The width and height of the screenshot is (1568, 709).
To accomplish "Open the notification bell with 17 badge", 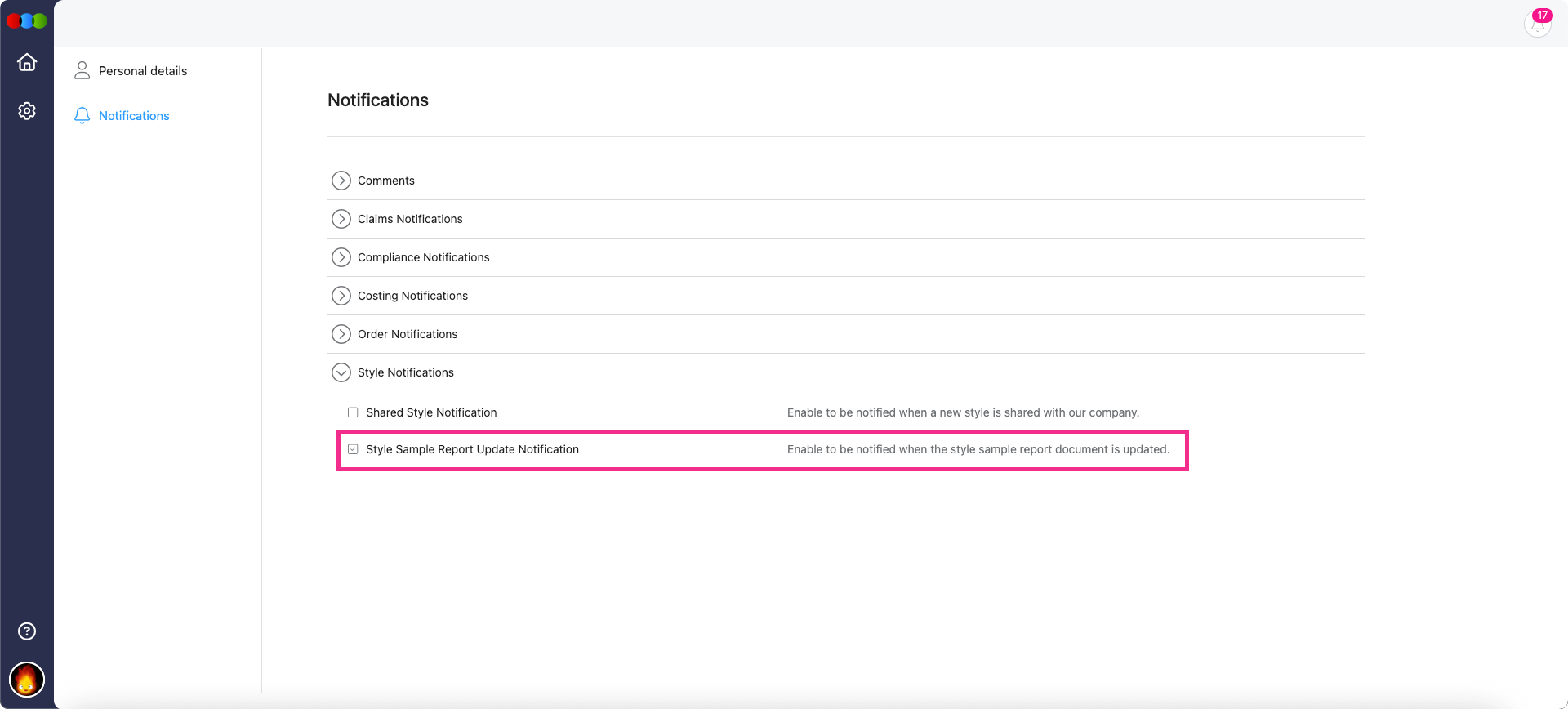I will click(x=1537, y=24).
